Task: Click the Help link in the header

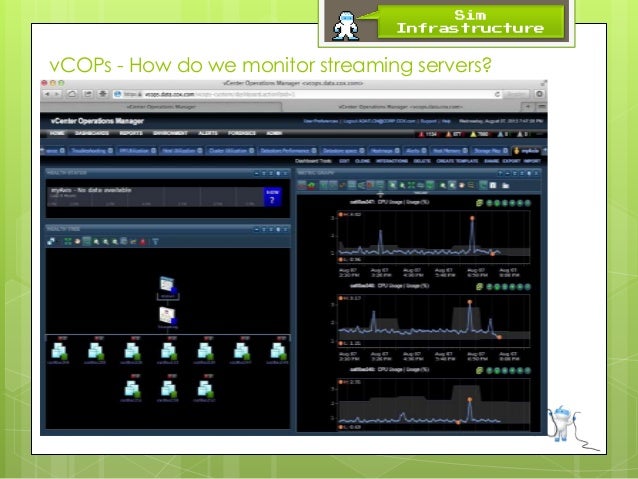Action: click(446, 121)
